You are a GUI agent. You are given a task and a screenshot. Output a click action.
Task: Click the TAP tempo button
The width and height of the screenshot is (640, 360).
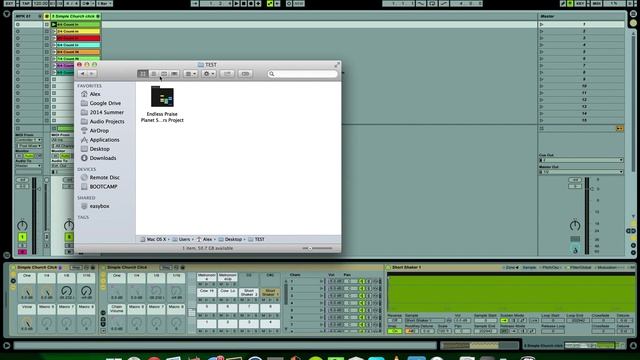point(25,3)
